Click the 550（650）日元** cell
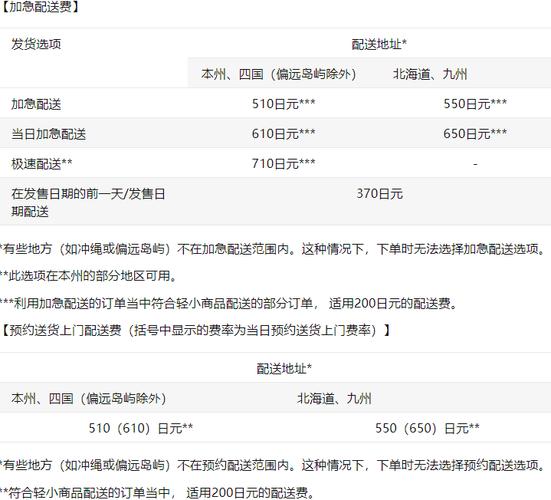 pos(427,428)
